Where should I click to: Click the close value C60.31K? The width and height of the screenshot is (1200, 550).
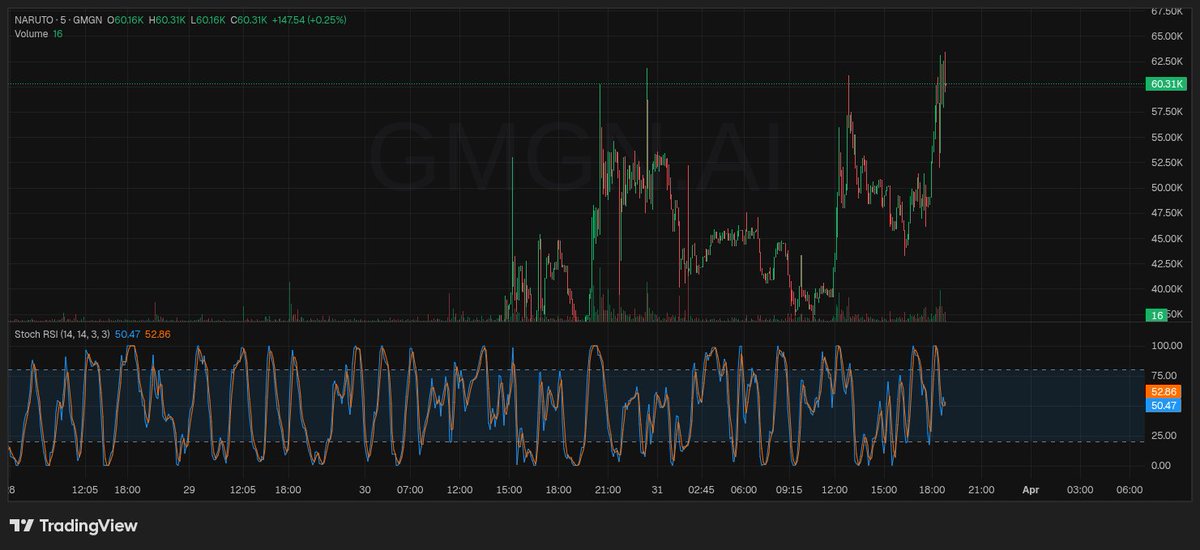(x=250, y=20)
